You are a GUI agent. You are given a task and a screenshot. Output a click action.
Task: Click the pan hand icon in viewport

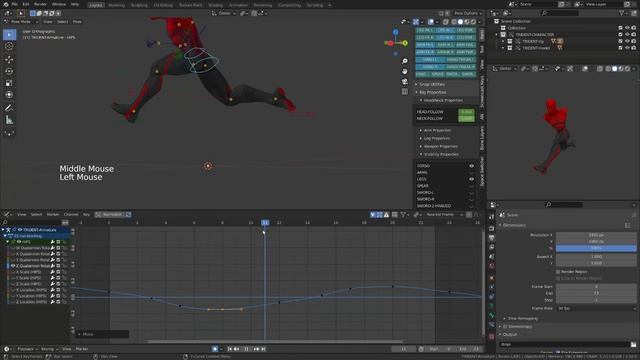coord(404,71)
